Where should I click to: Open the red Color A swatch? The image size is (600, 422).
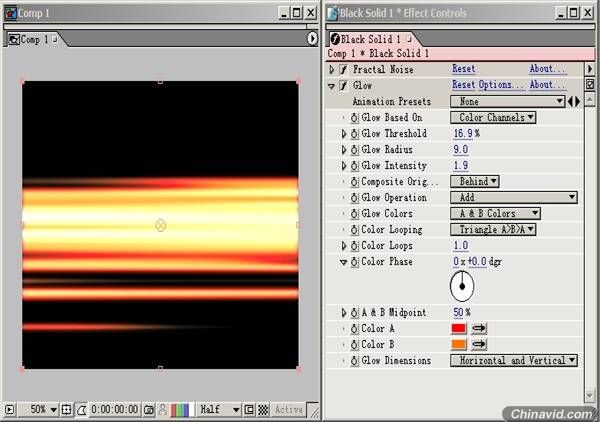pyautogui.click(x=459, y=328)
